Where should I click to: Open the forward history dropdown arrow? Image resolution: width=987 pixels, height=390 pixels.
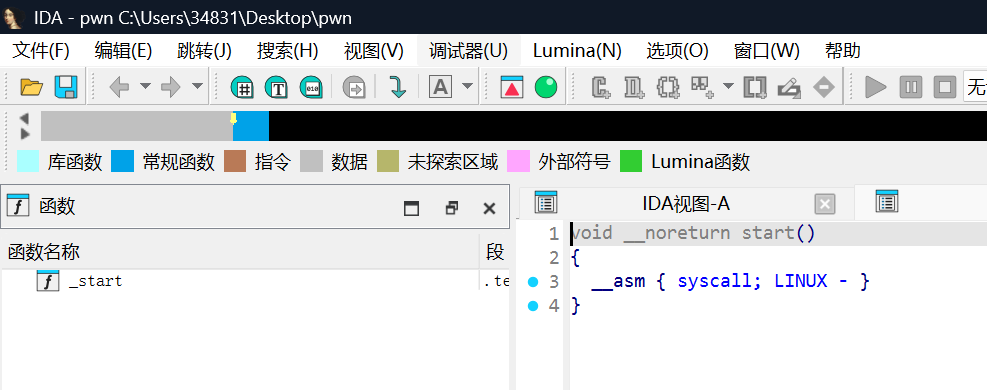[197, 86]
